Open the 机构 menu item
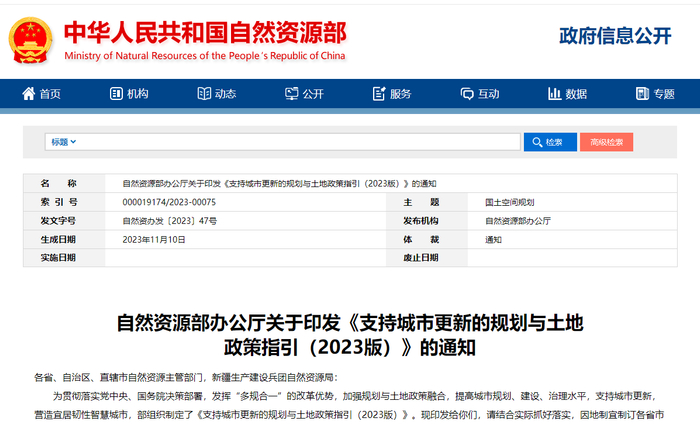This screenshot has height=425, width=700. pyautogui.click(x=129, y=94)
